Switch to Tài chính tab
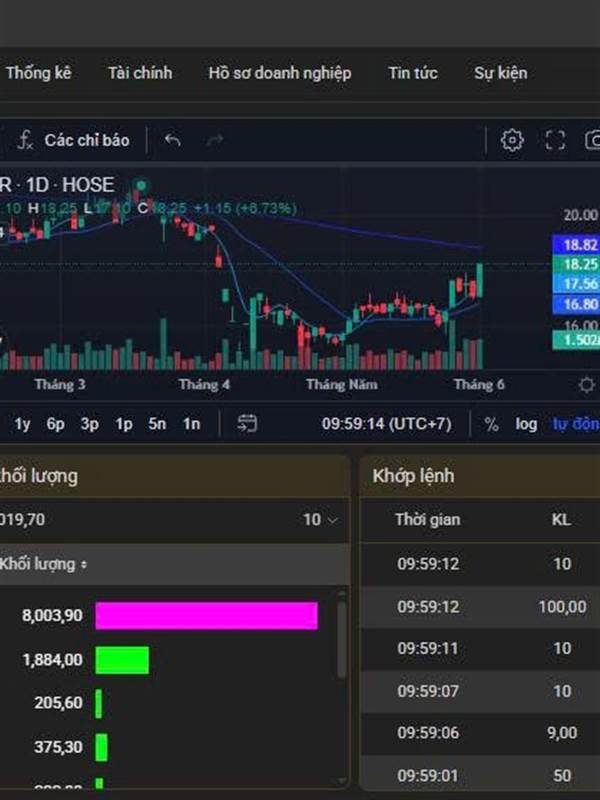The image size is (600, 800). tap(140, 73)
